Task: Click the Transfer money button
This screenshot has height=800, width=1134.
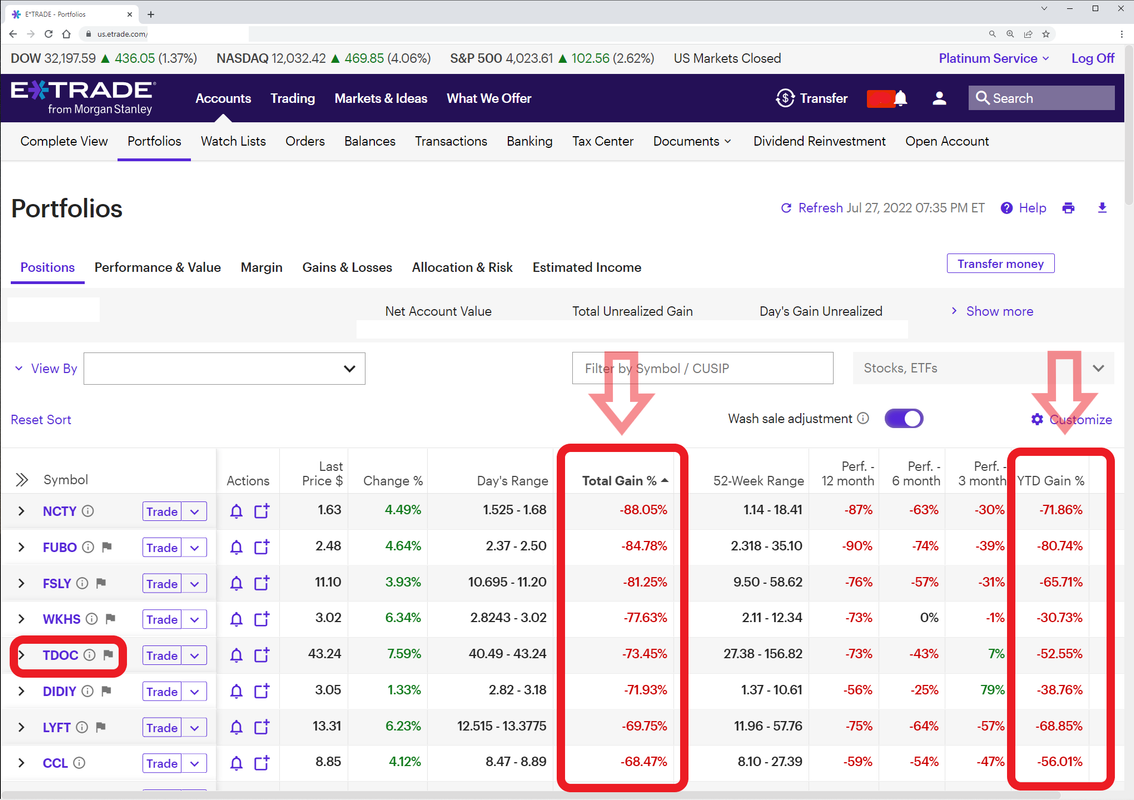Action: 1000,264
